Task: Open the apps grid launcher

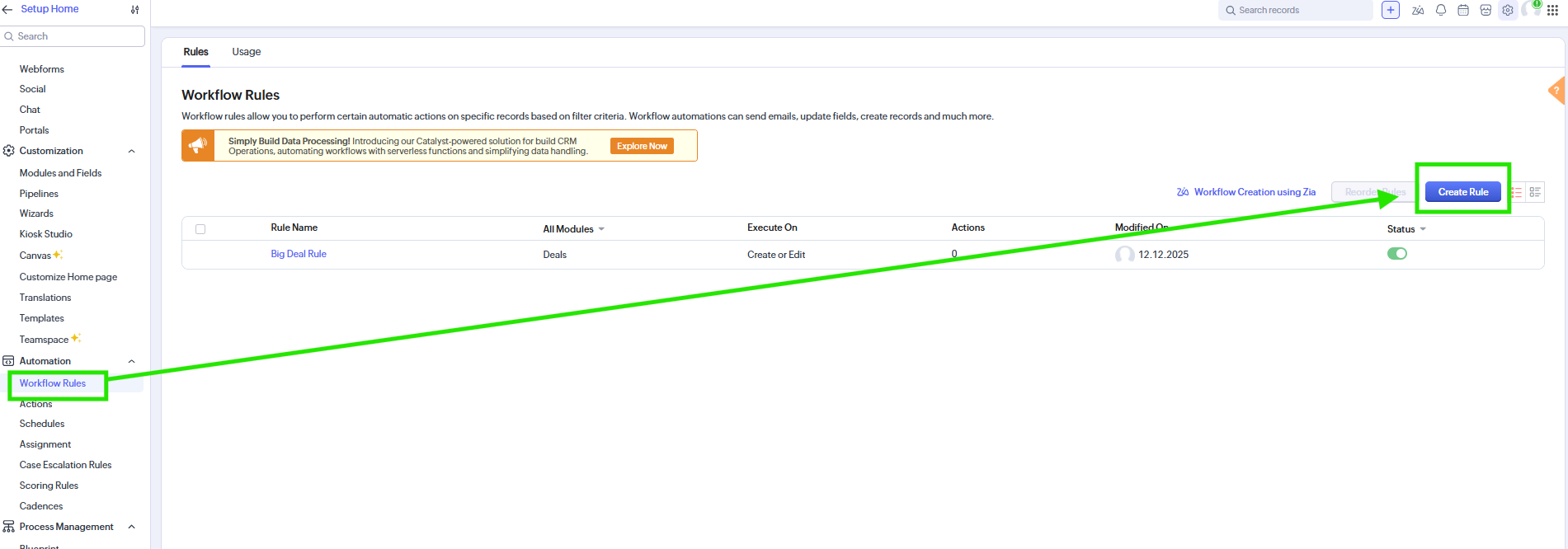Action: point(1552,11)
